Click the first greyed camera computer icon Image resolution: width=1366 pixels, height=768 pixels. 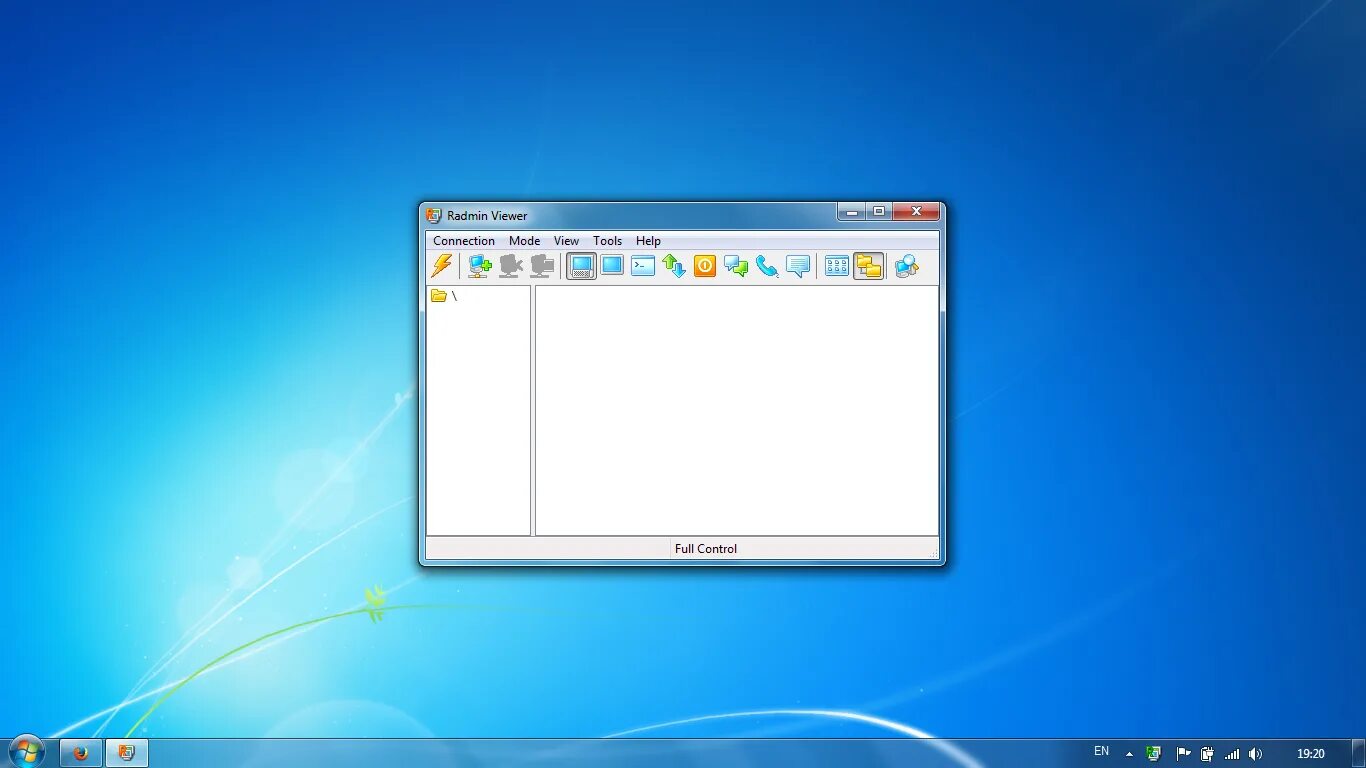511,266
